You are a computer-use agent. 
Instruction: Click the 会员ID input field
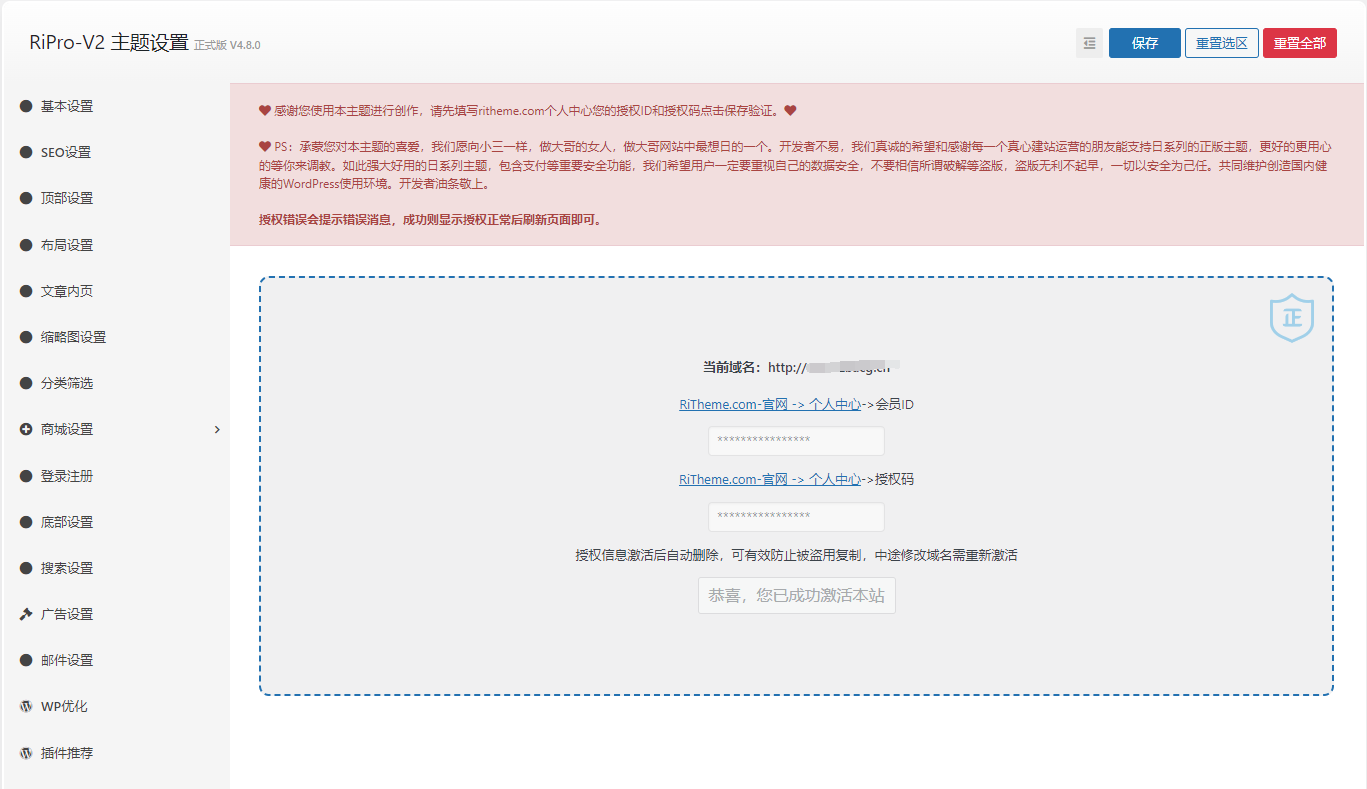tap(796, 441)
